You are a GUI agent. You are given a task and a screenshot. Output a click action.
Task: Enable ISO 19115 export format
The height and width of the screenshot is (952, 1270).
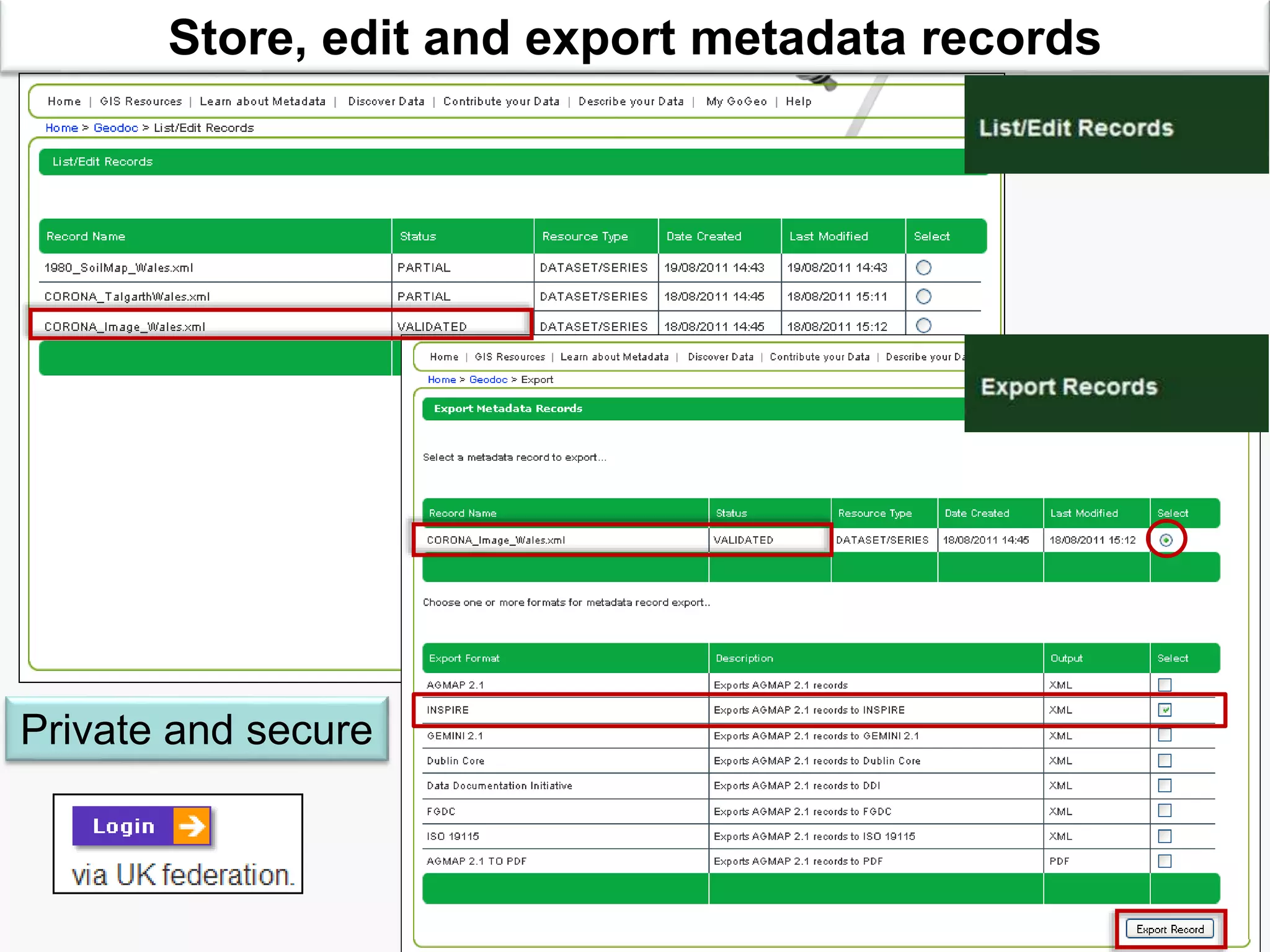tap(1165, 836)
